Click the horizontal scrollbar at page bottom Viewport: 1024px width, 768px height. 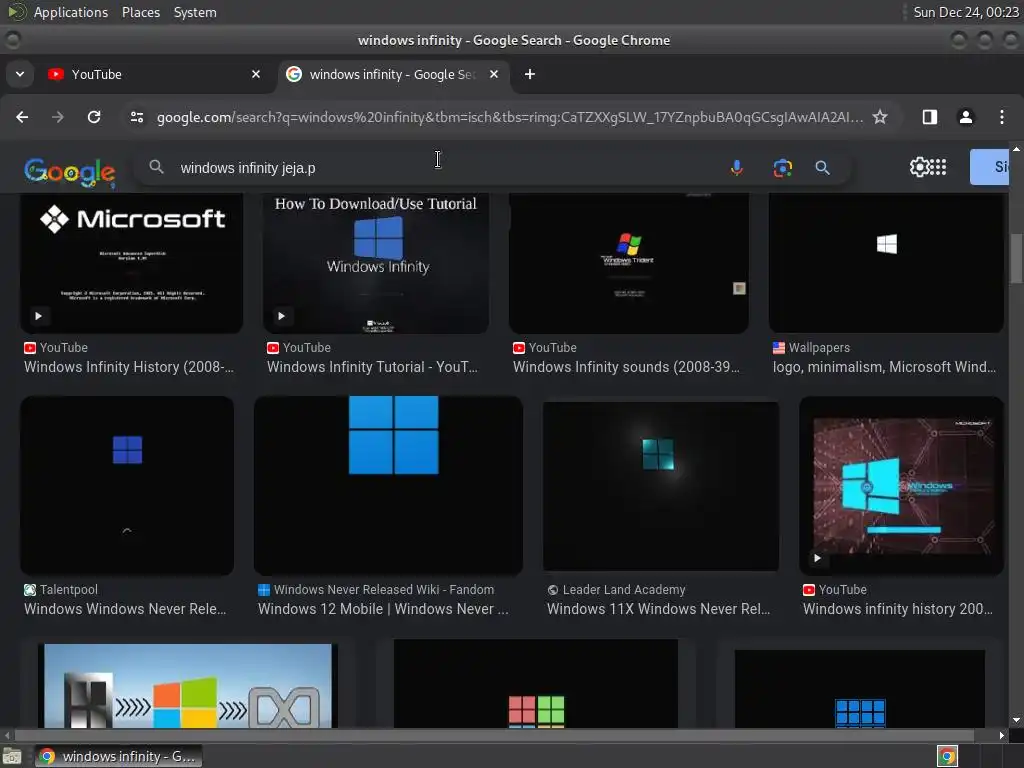494,735
